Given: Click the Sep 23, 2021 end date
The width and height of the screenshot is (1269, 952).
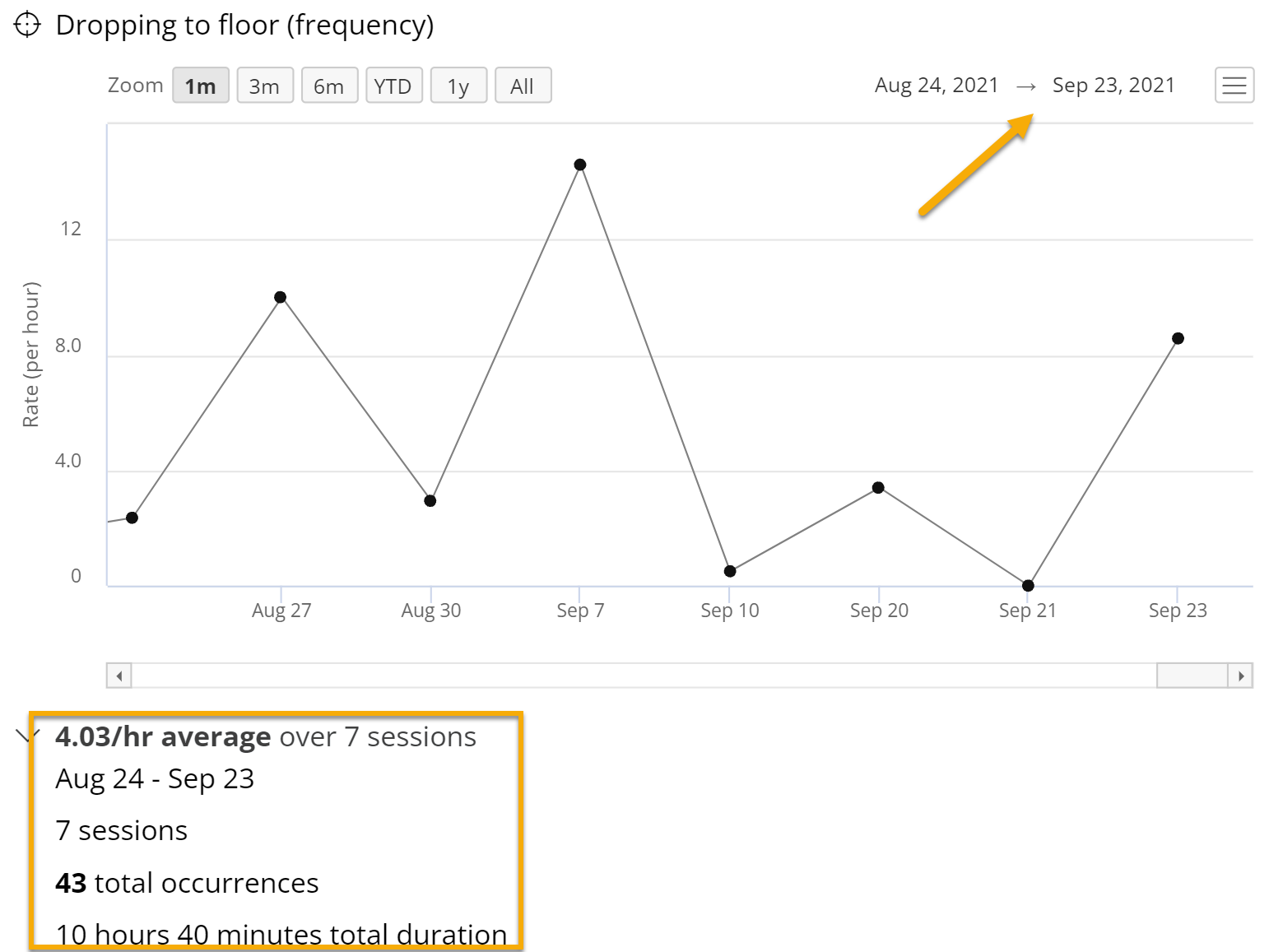Looking at the screenshot, I should click(1113, 85).
